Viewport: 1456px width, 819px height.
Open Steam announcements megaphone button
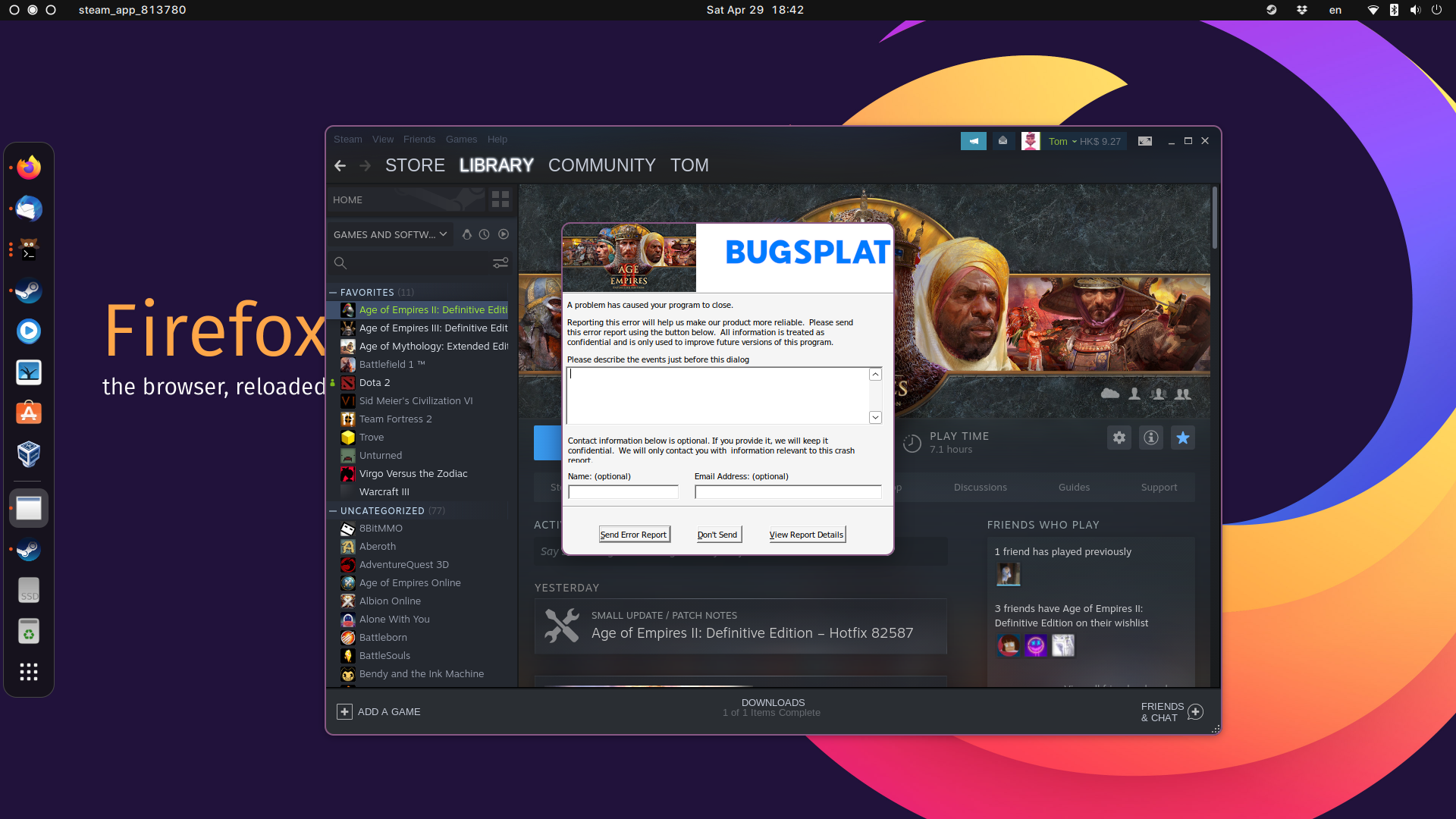(973, 141)
